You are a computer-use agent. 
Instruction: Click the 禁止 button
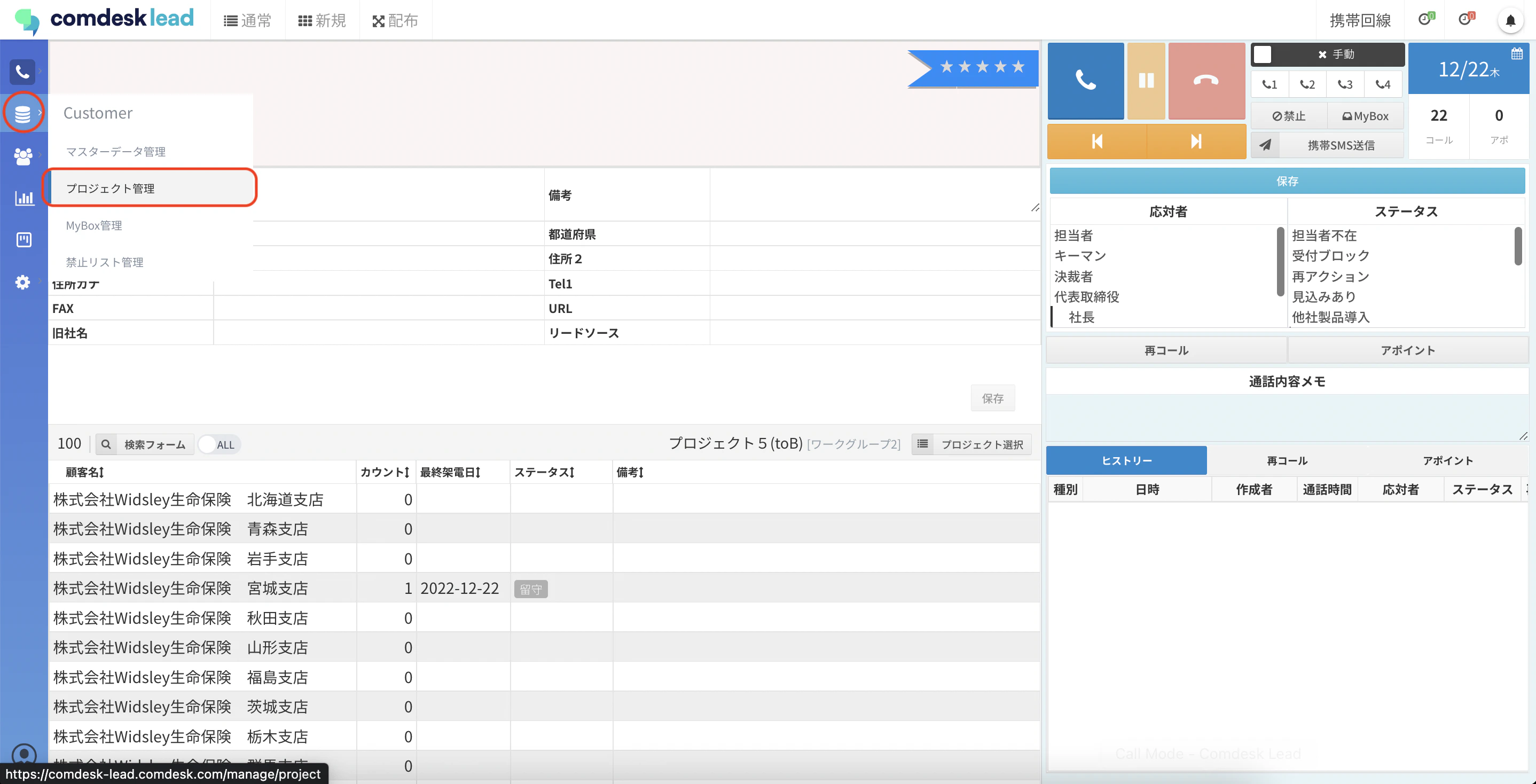(x=1289, y=116)
